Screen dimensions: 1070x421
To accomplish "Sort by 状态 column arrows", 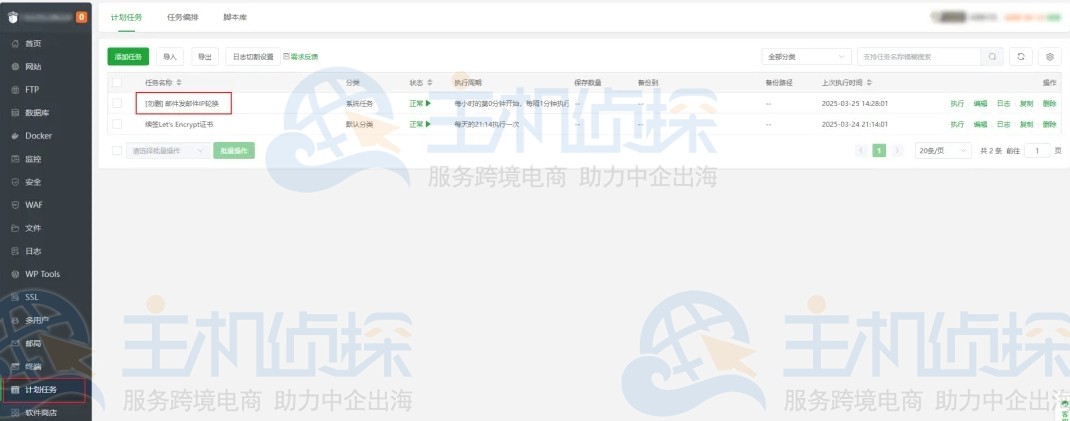I will (429, 83).
